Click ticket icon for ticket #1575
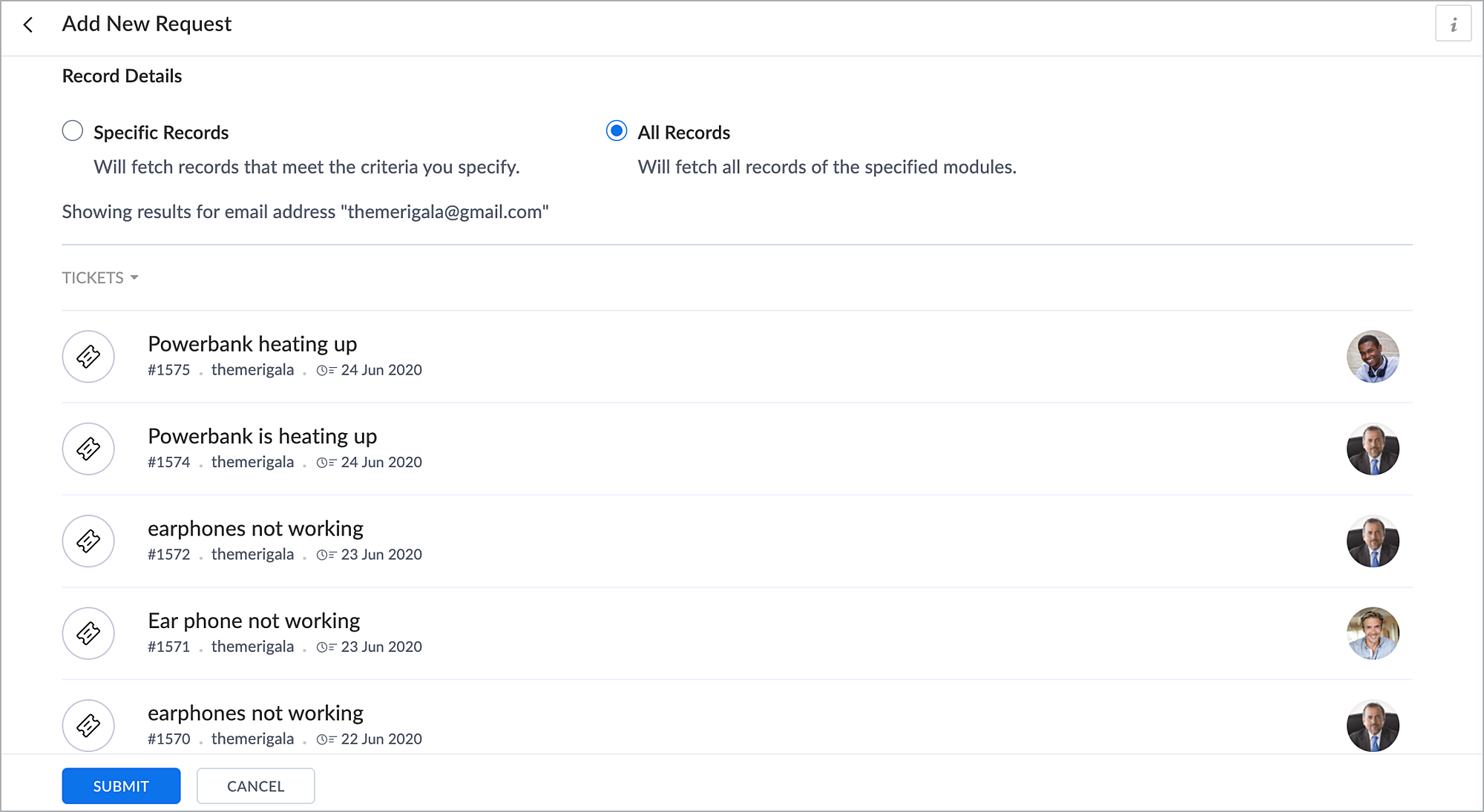This screenshot has width=1484, height=812. tap(88, 357)
